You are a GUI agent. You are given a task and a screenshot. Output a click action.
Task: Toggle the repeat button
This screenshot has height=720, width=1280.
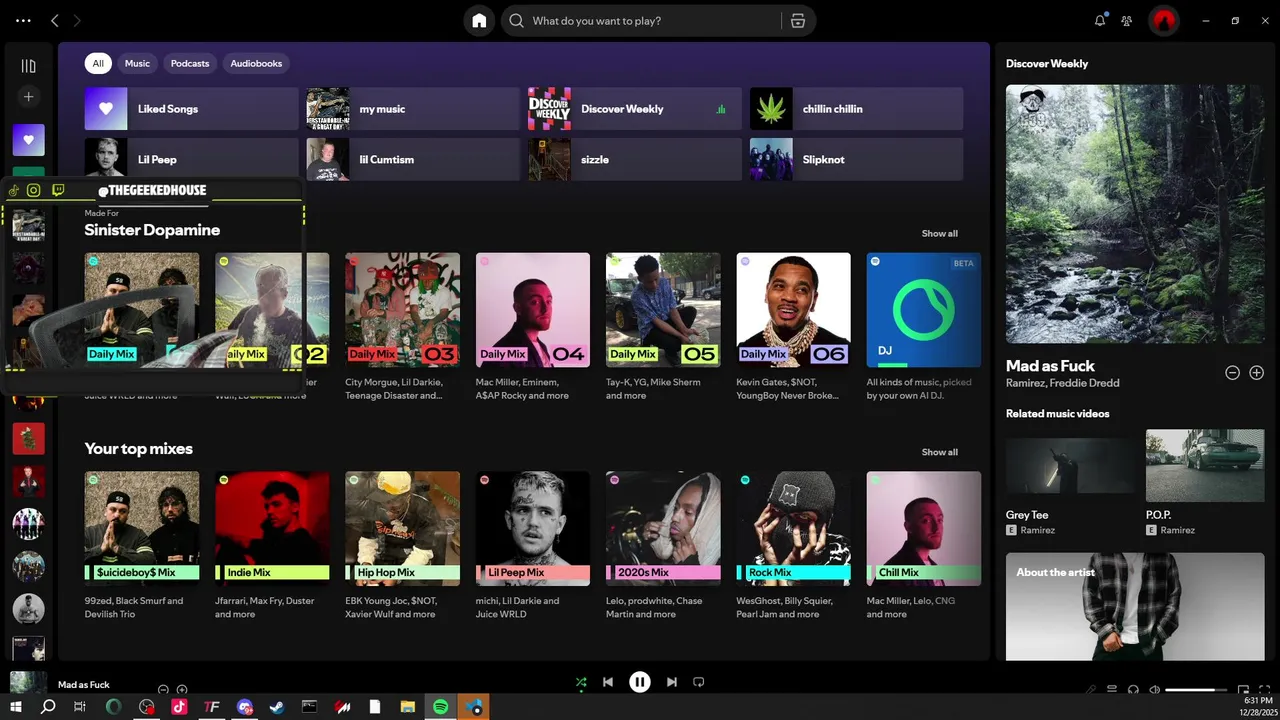[x=699, y=682]
